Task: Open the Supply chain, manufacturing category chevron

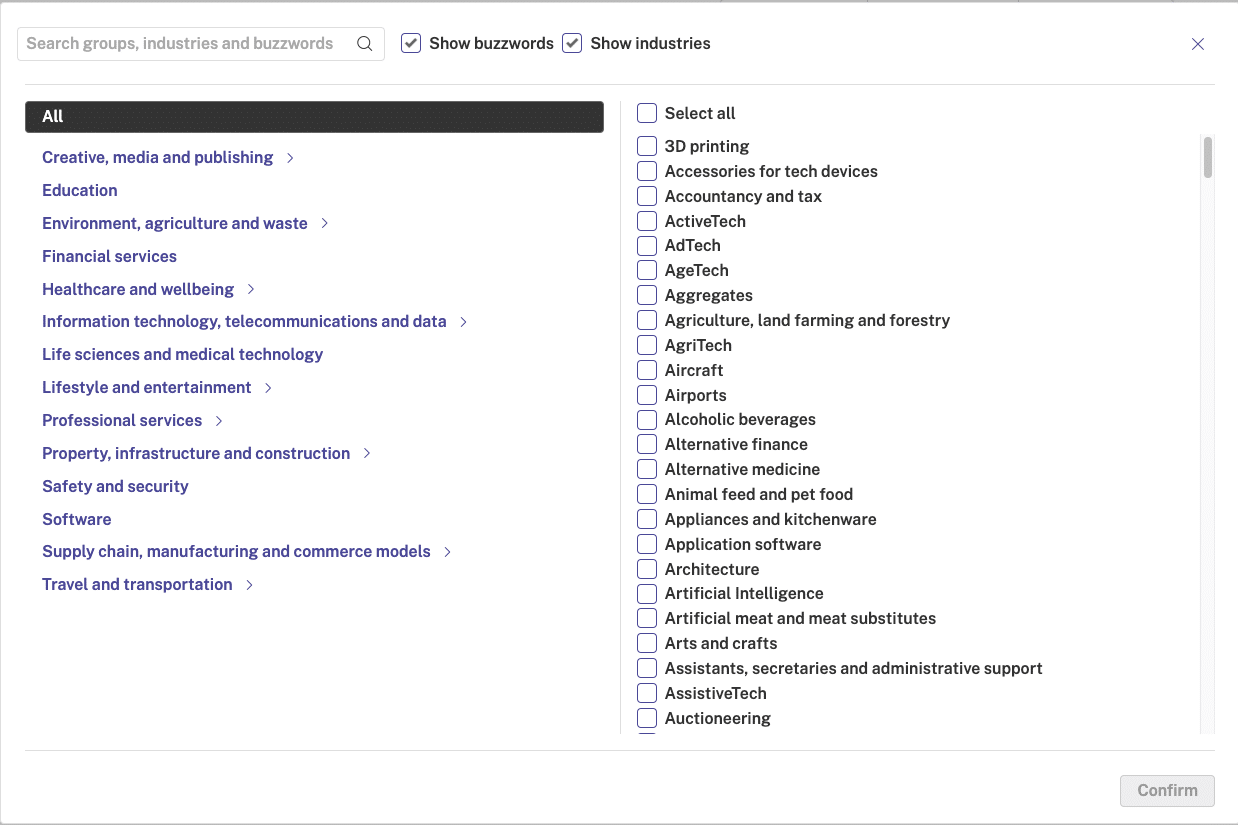Action: (448, 551)
